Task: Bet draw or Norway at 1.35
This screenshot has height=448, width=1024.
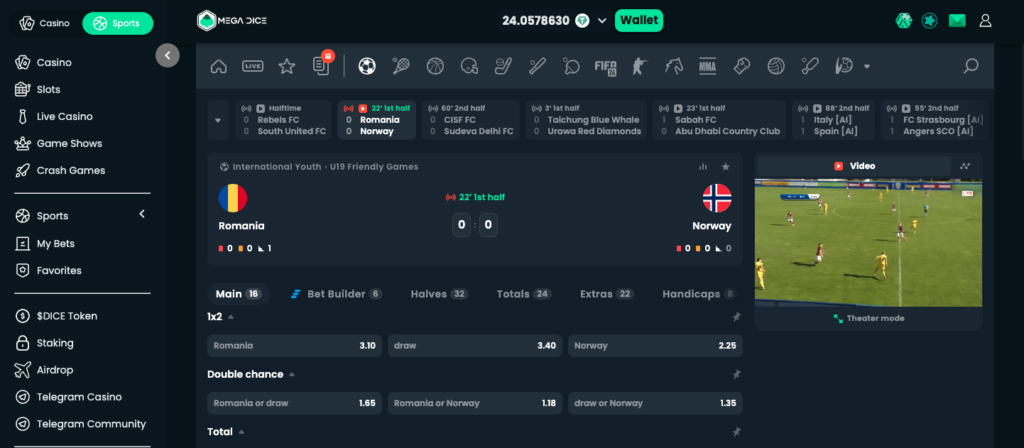Action: pyautogui.click(x=655, y=403)
